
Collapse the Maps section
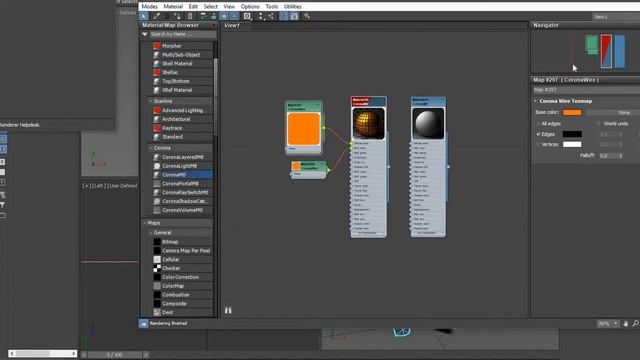(x=144, y=223)
